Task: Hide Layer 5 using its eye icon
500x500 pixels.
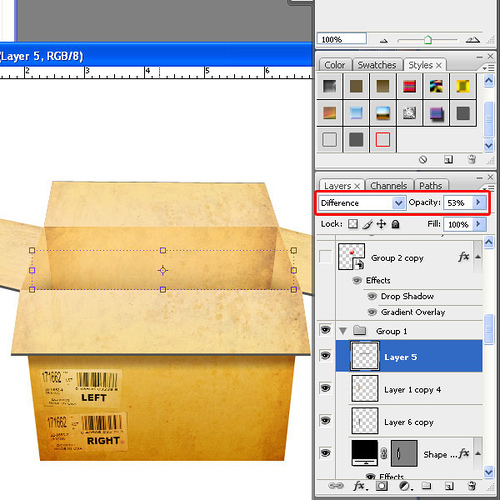Action: (x=325, y=356)
